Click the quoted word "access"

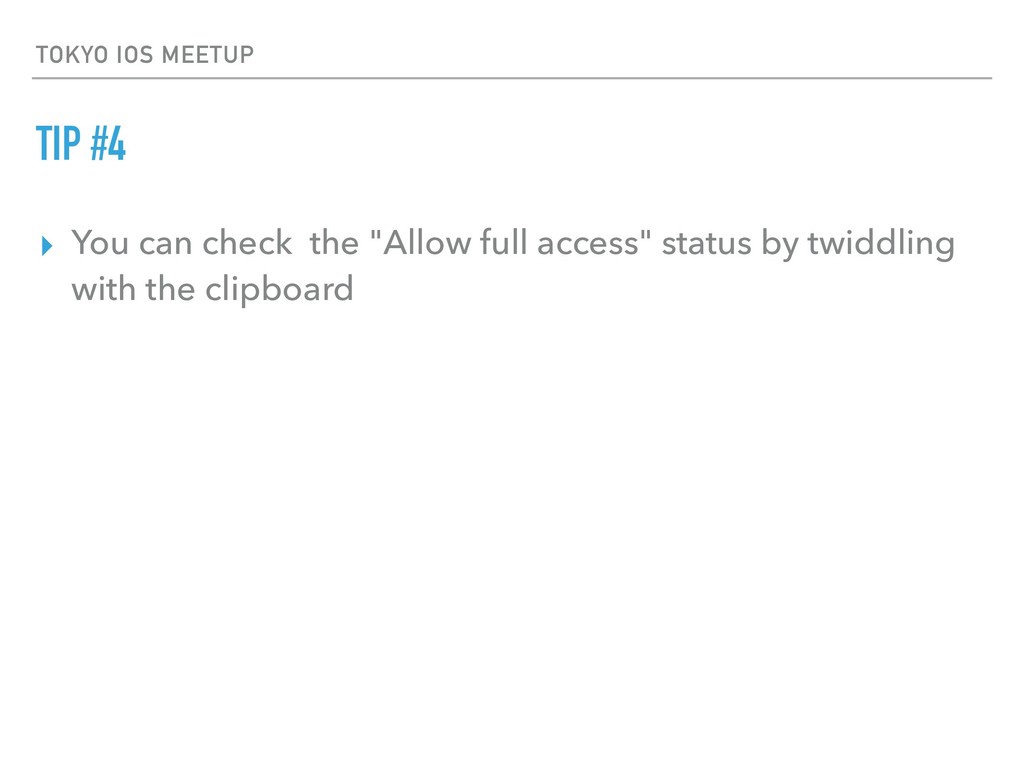coord(588,243)
